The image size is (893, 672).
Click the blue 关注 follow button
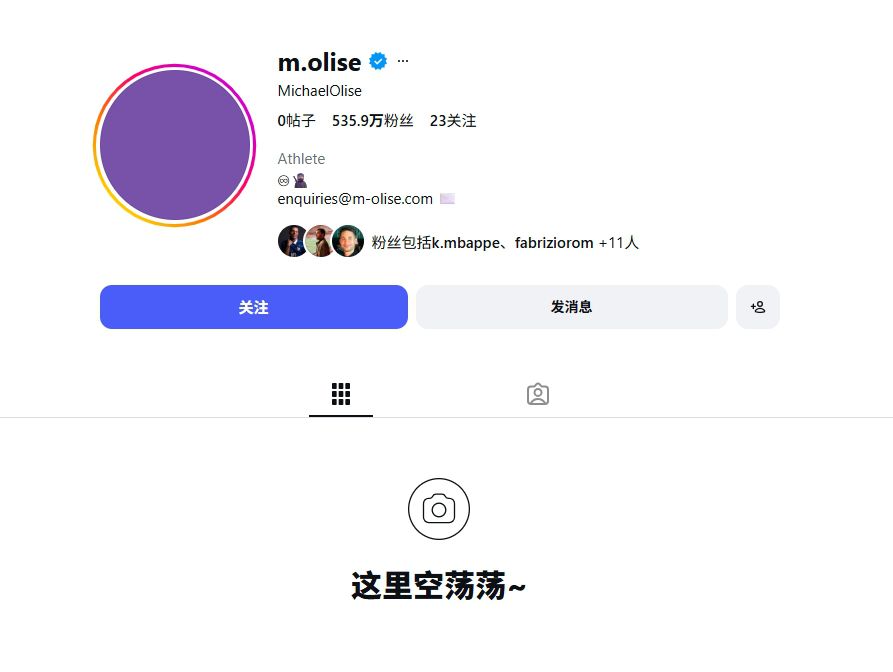[x=254, y=307]
